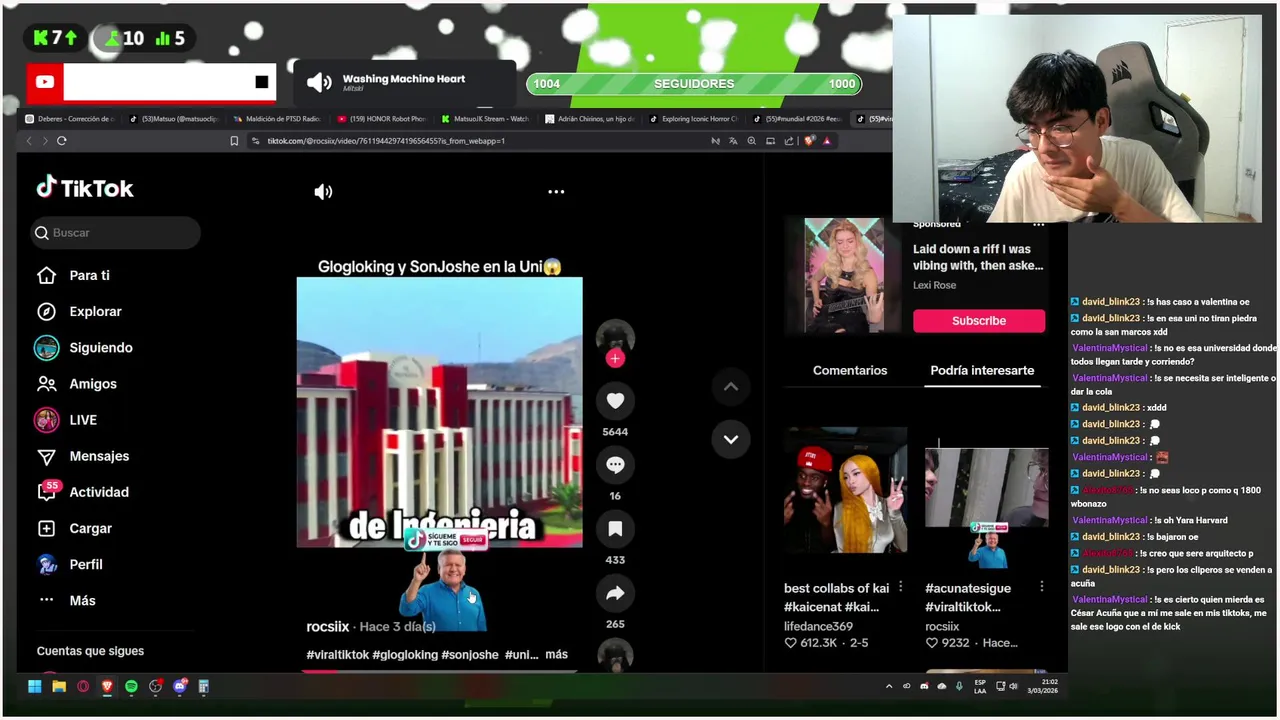Go to next video arrow
Viewport: 1280px width, 720px height.
[x=731, y=439]
